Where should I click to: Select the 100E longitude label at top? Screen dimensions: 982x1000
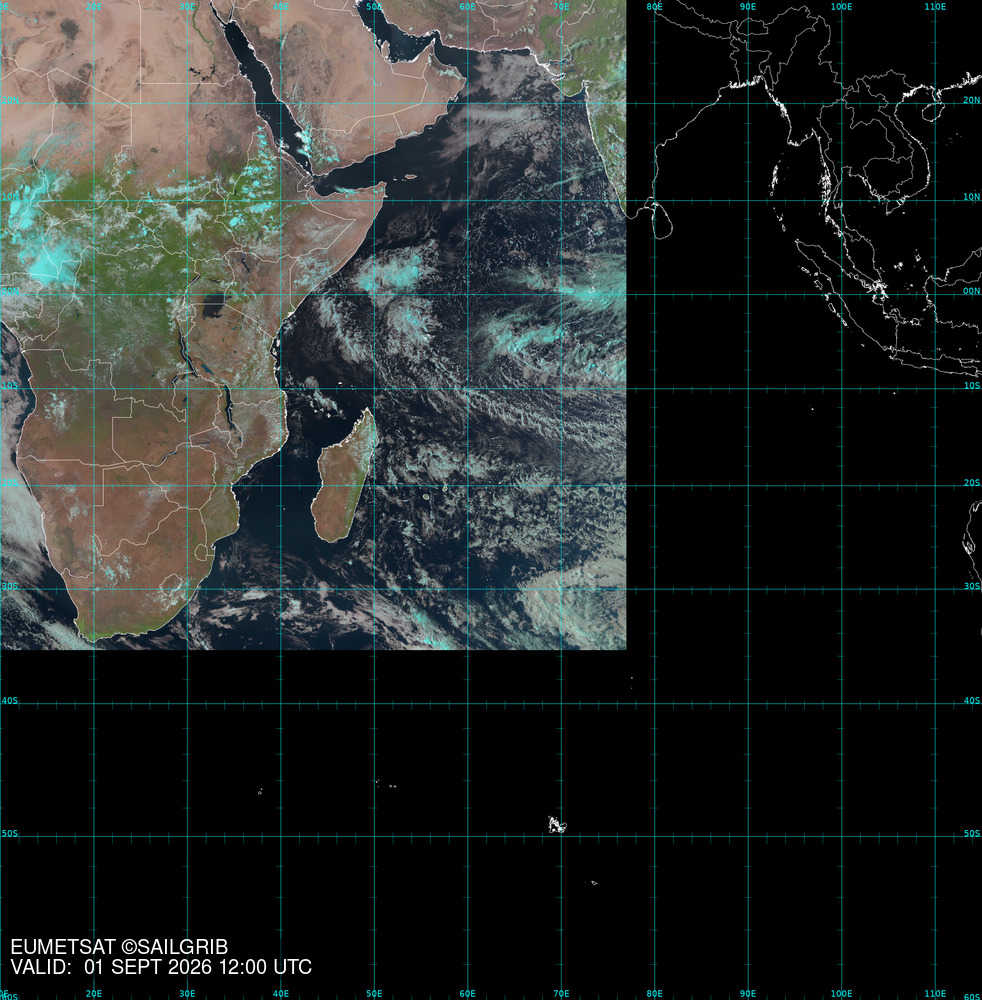(841, 6)
